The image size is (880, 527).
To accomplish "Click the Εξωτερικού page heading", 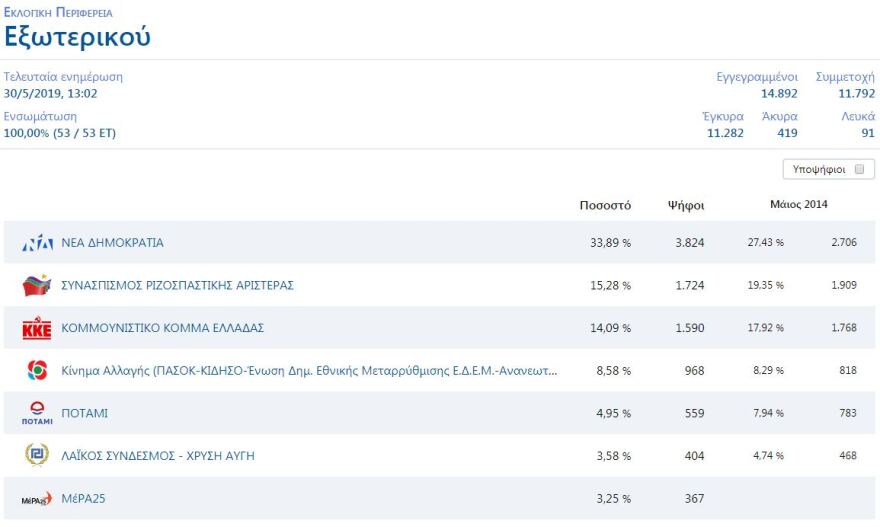I will [x=77, y=37].
